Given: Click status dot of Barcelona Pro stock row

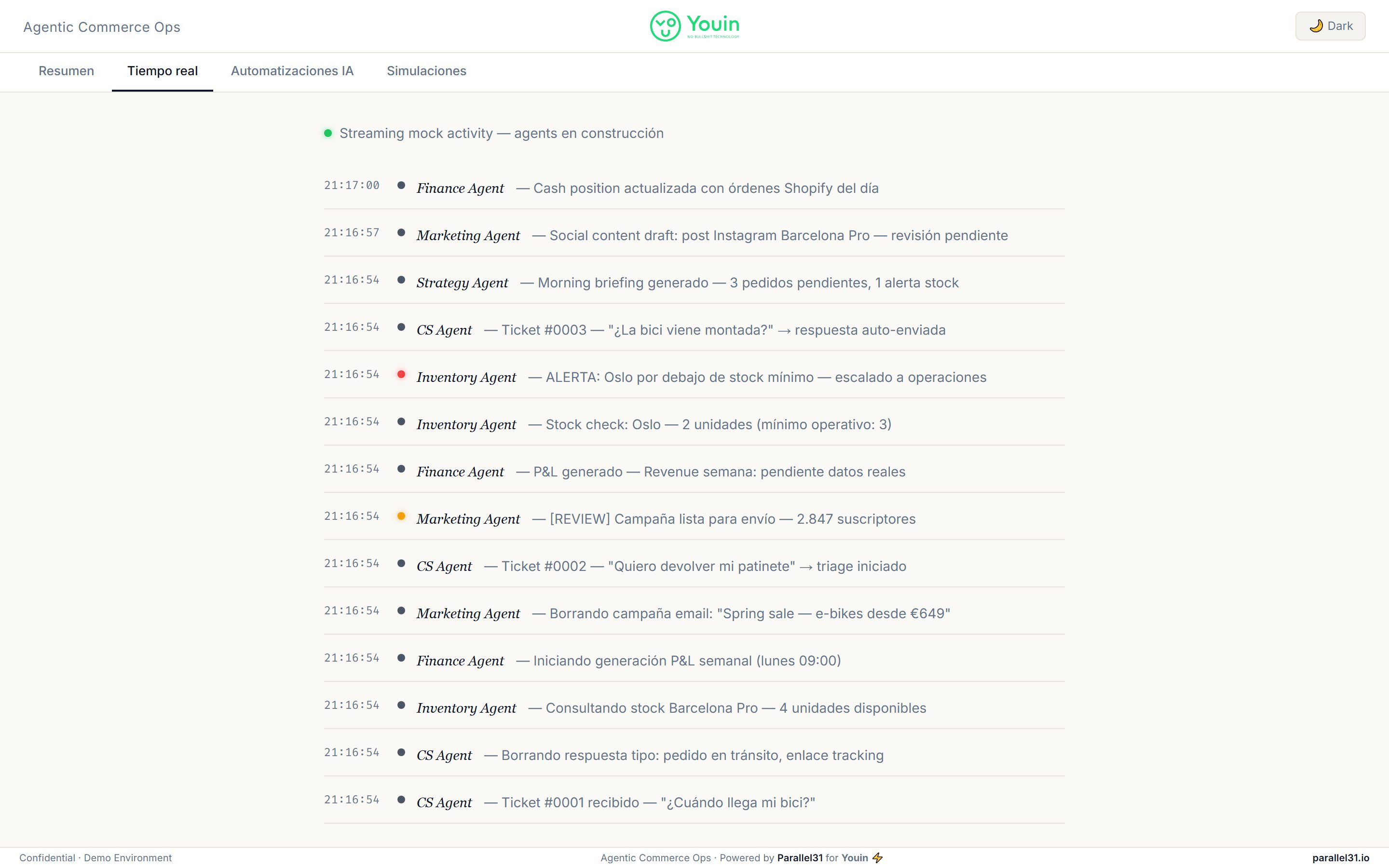Looking at the screenshot, I should (x=401, y=705).
